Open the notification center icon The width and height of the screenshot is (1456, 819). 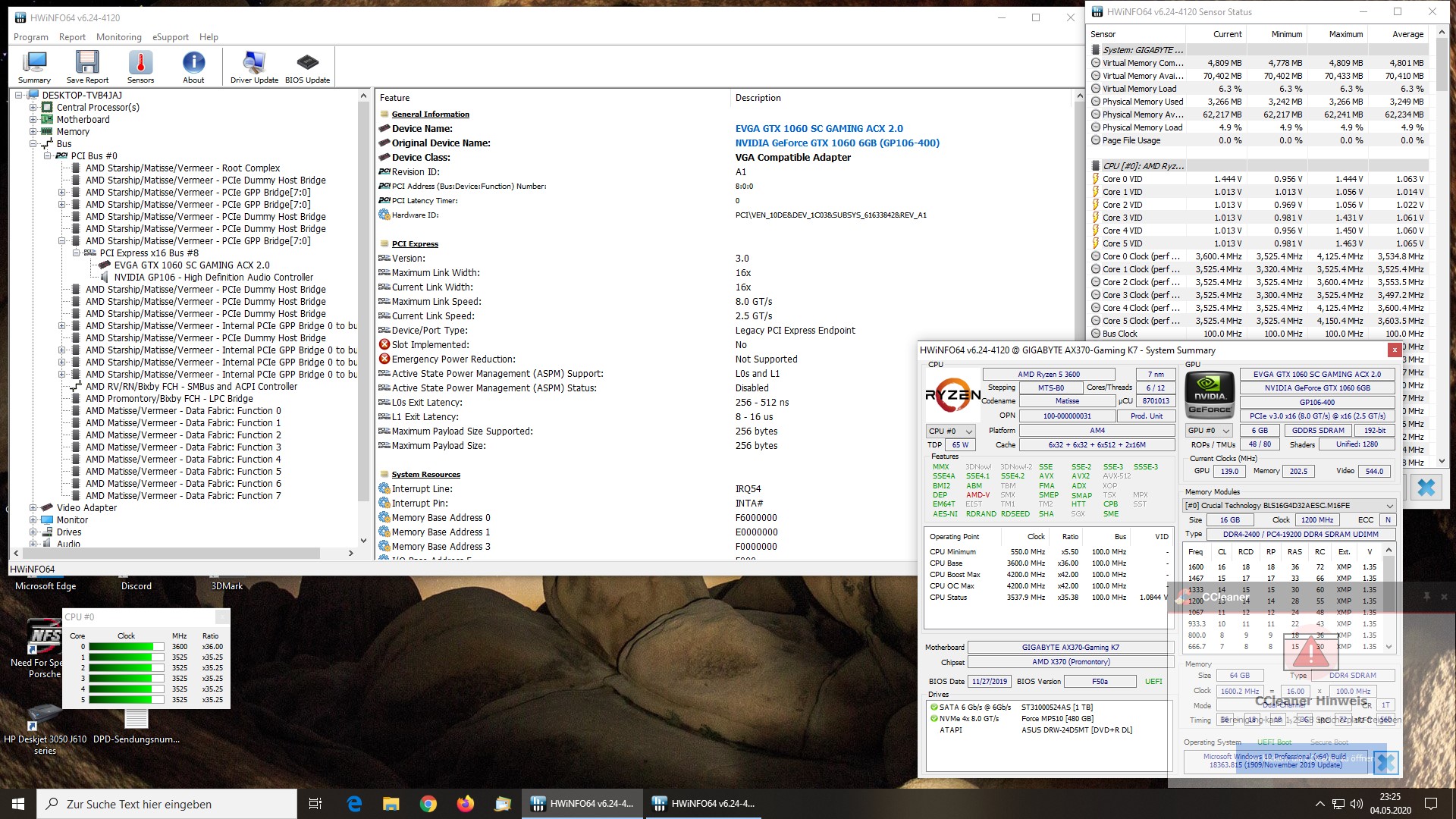[x=1431, y=804]
